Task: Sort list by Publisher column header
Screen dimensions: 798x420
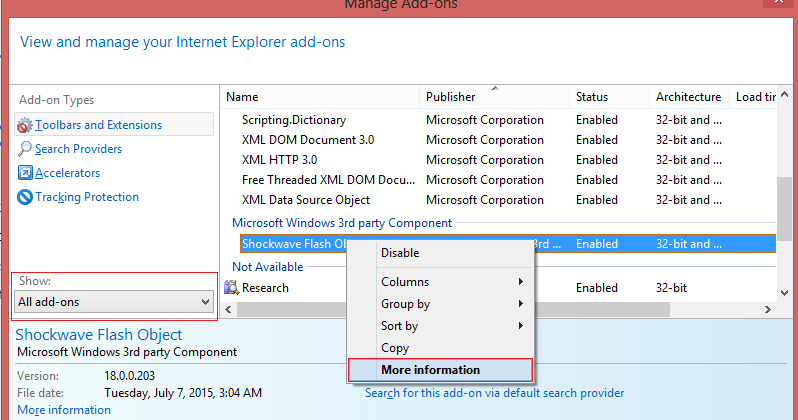Action: (x=494, y=97)
